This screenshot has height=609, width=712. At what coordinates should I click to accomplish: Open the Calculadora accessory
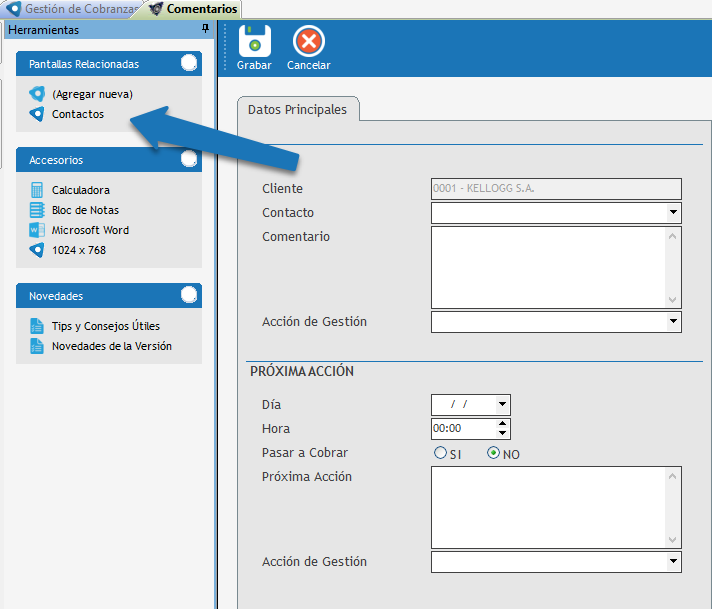pyautogui.click(x=80, y=190)
